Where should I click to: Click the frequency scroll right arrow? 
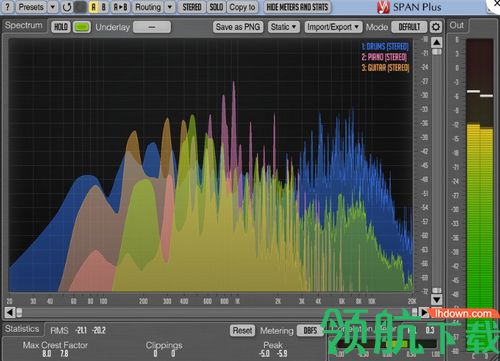pos(423,312)
